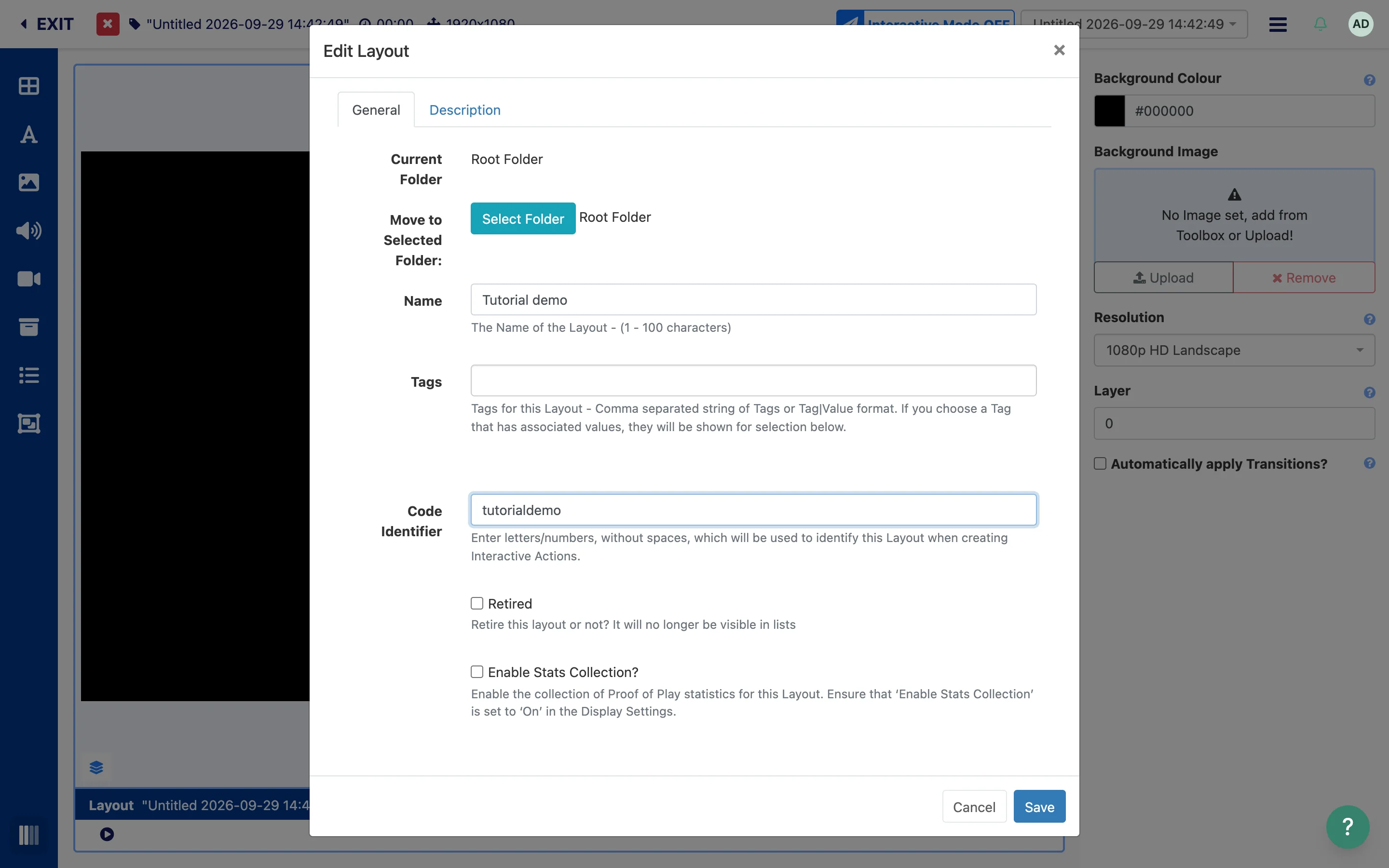This screenshot has height=868, width=1389.
Task: Open the Untitled layout selector dropdown
Action: 1134,24
